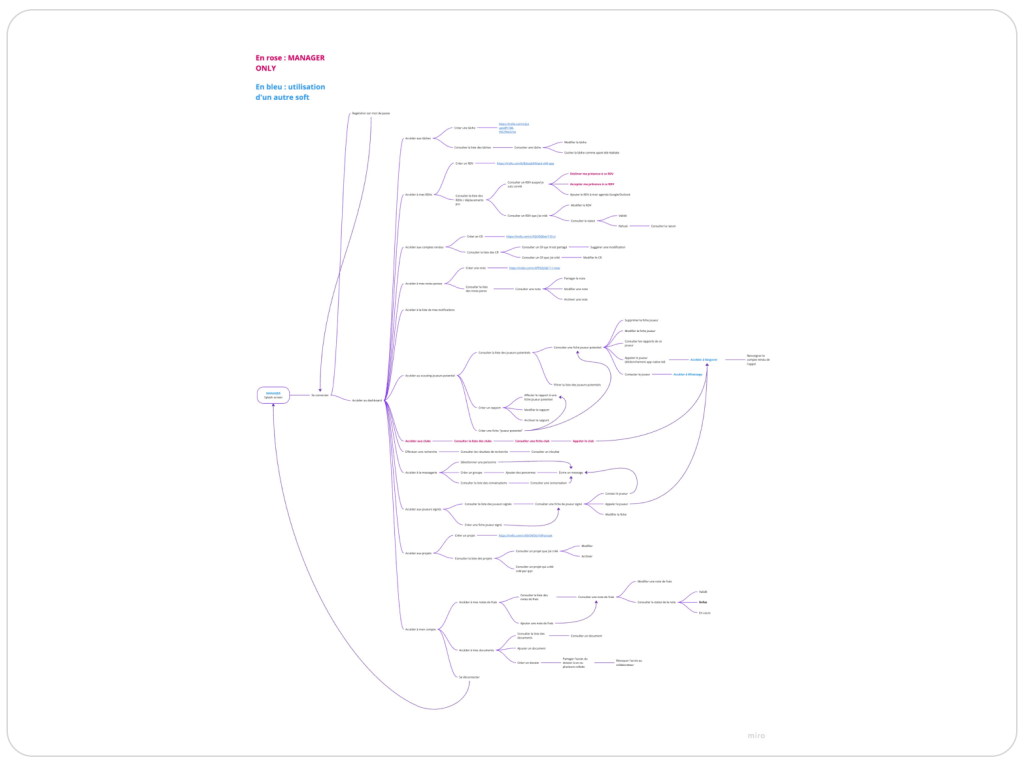Open the Trello link beside 'Créer un RDV'

click(x=525, y=162)
